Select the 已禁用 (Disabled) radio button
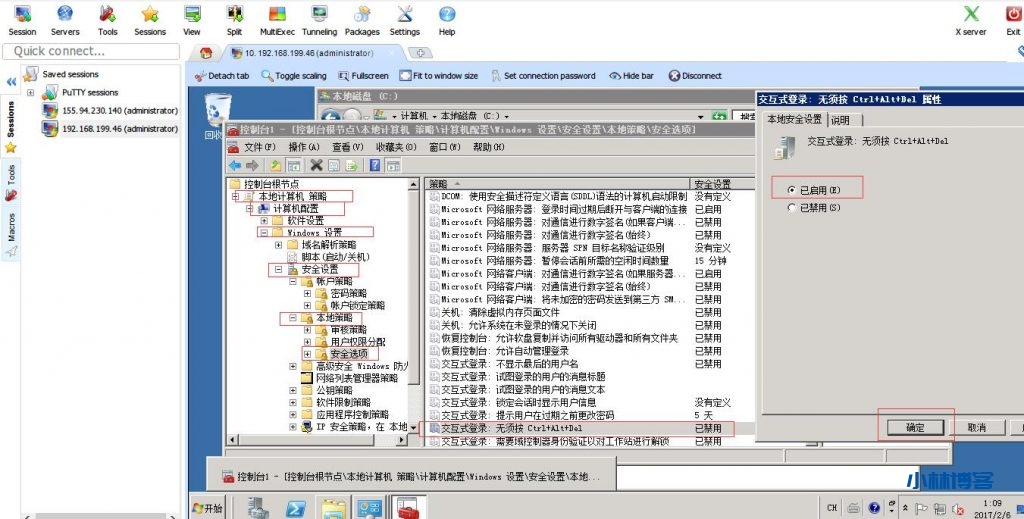This screenshot has height=519, width=1024. pos(793,208)
